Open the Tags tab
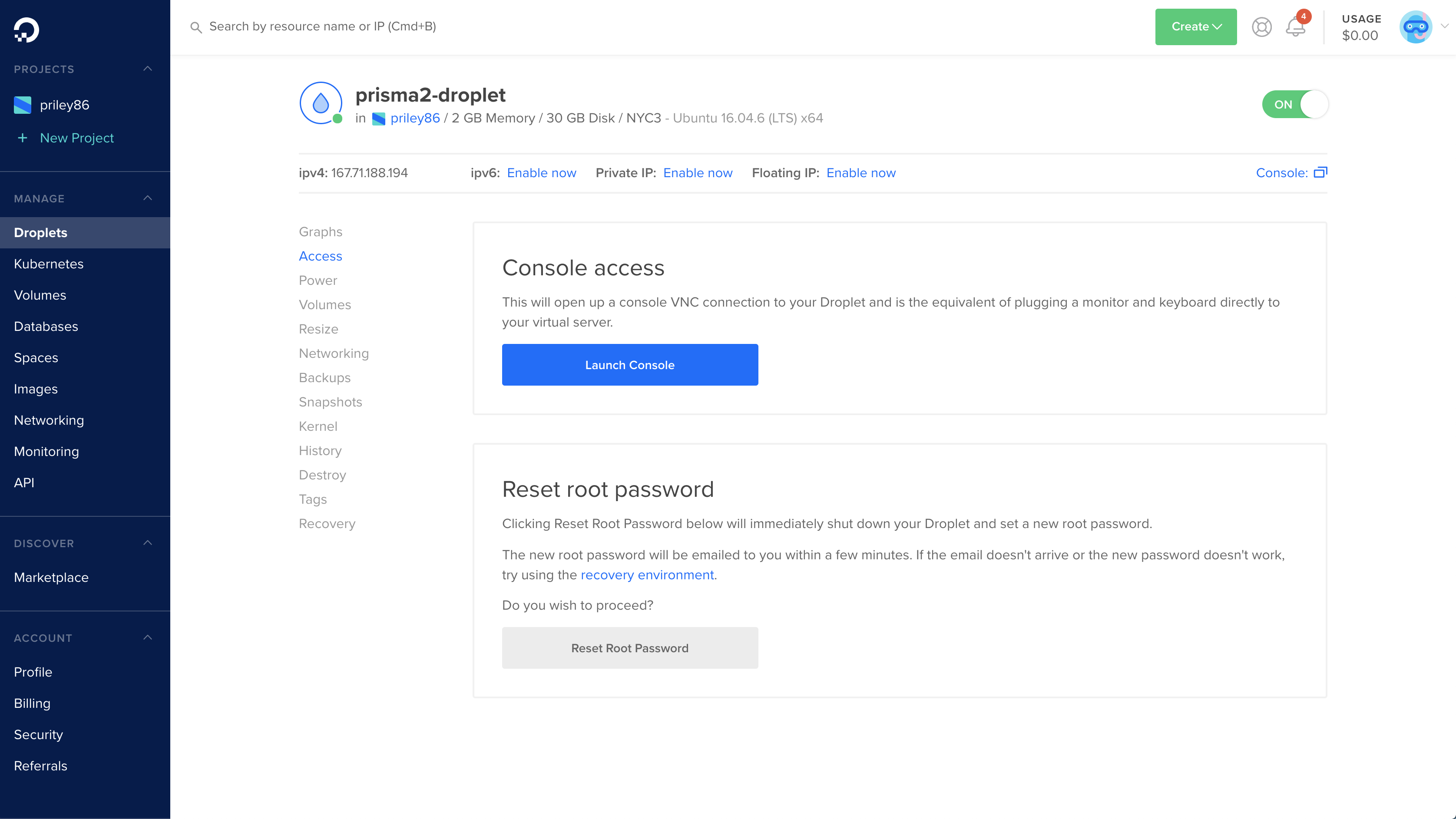 coord(313,499)
